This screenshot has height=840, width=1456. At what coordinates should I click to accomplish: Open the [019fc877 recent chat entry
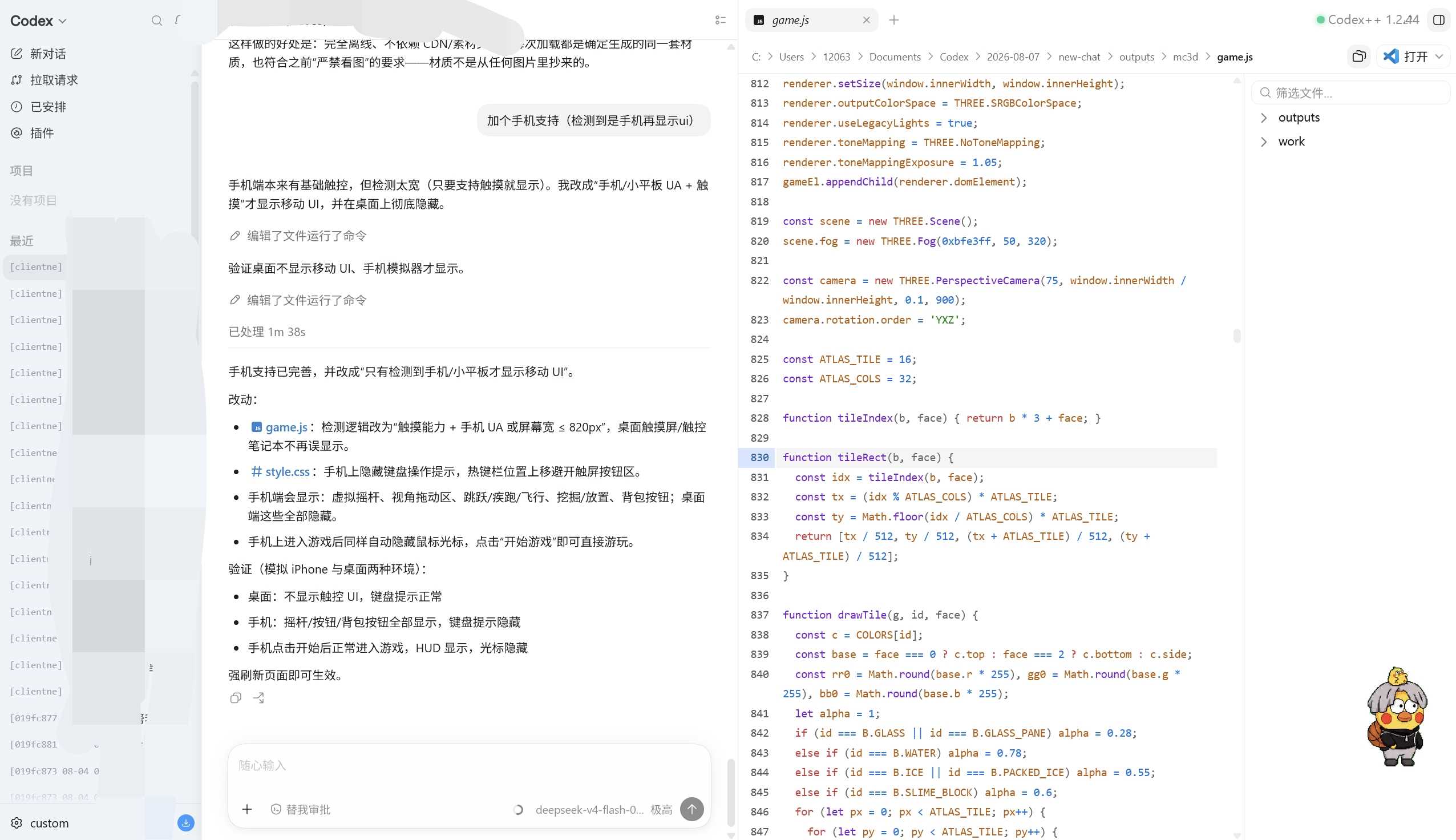(34, 718)
